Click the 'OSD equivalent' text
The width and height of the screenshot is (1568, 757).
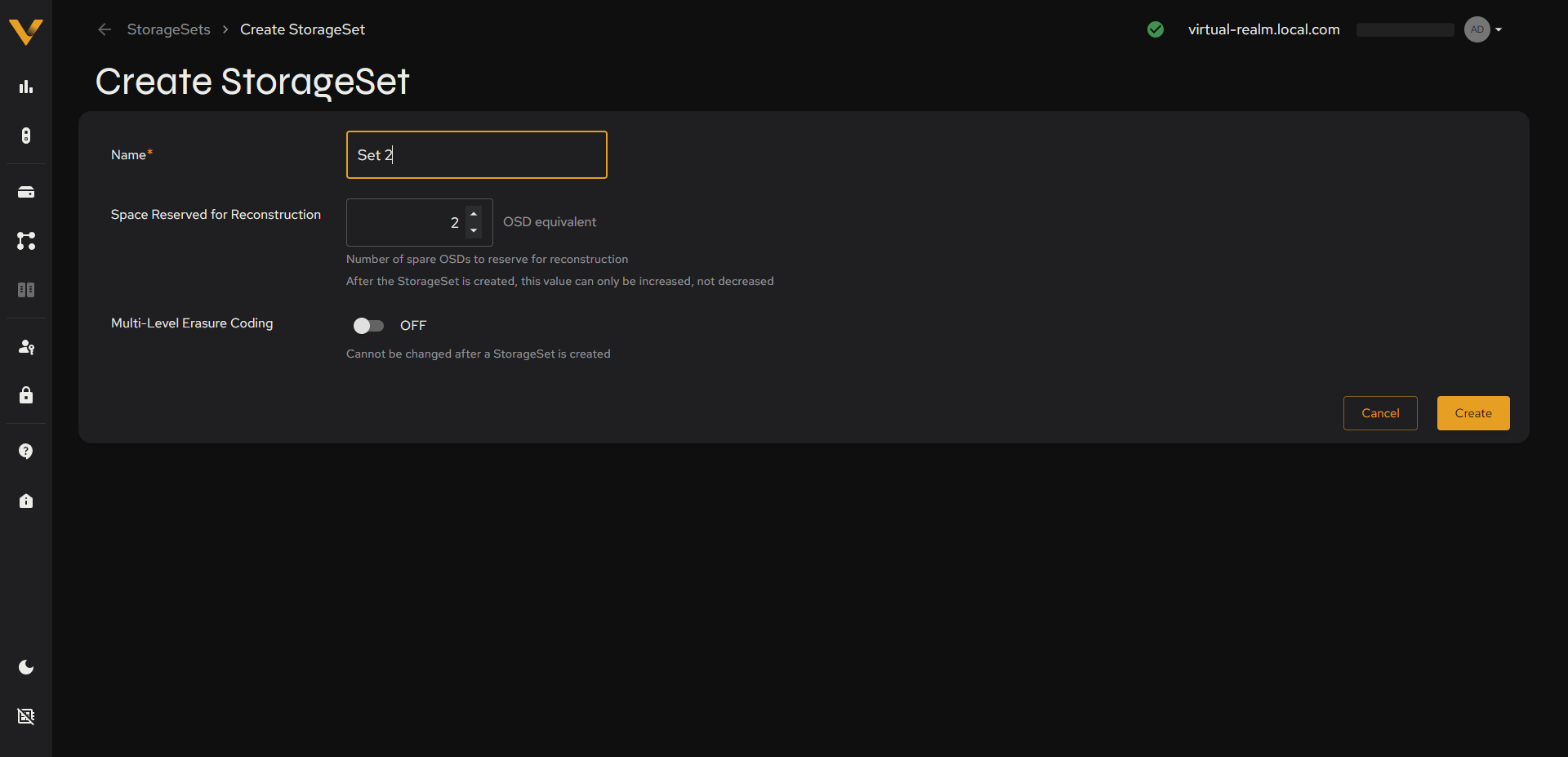[550, 222]
